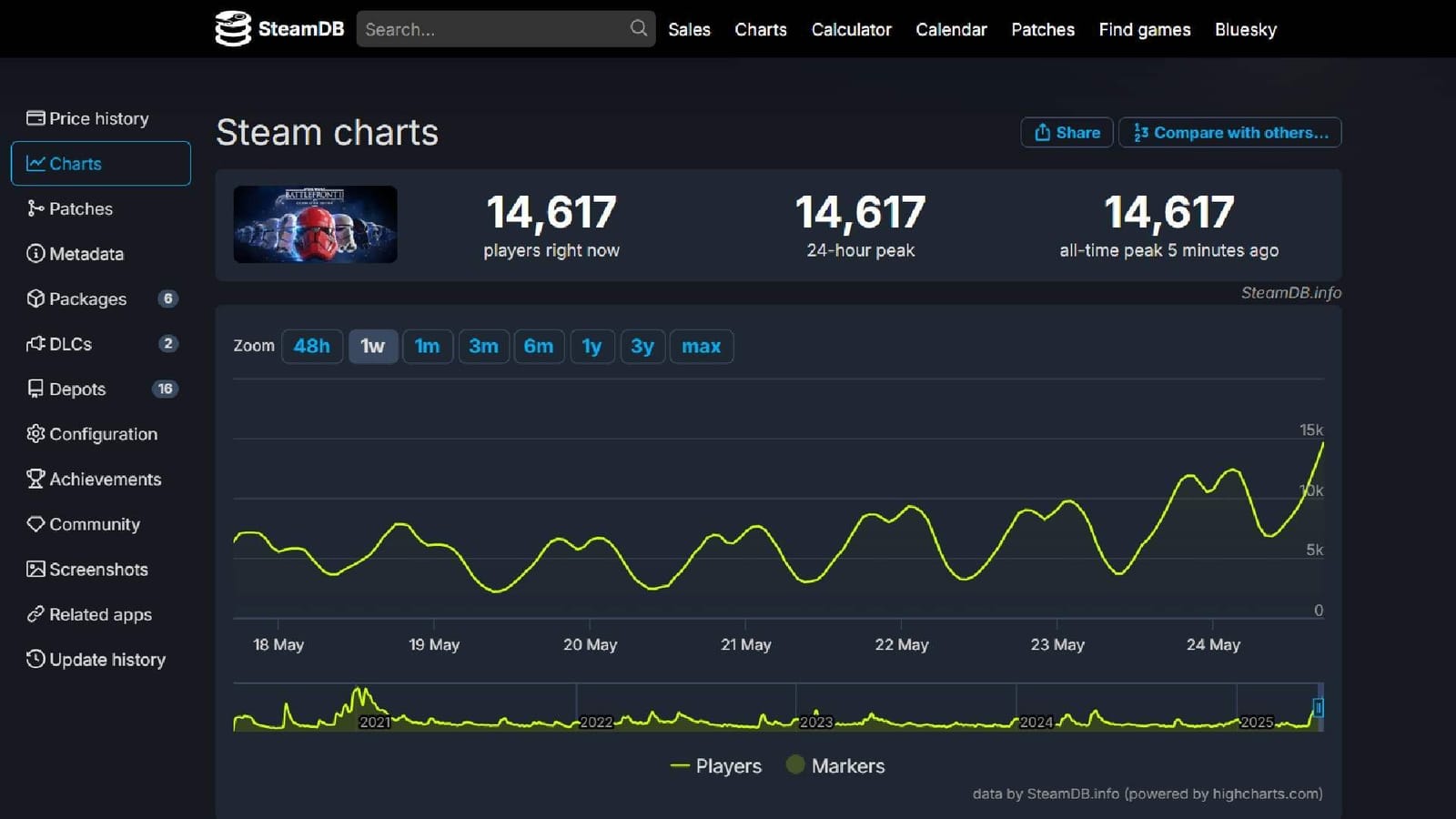1456x819 pixels.
Task: Click the search magnifier icon
Action: [639, 28]
